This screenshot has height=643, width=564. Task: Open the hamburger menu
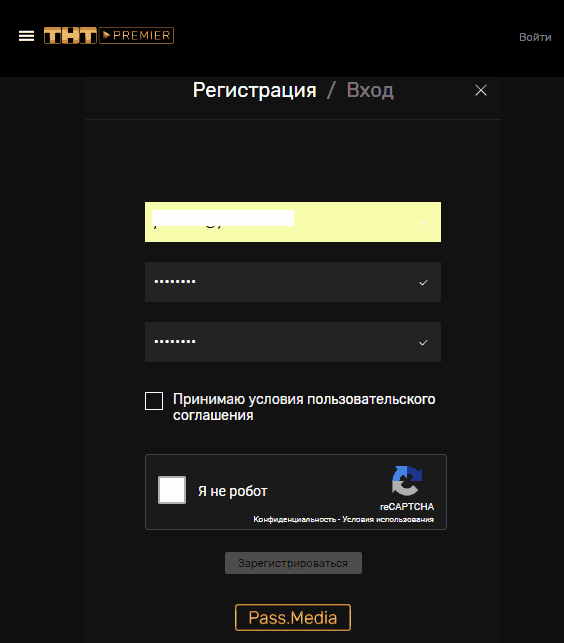pyautogui.click(x=26, y=36)
